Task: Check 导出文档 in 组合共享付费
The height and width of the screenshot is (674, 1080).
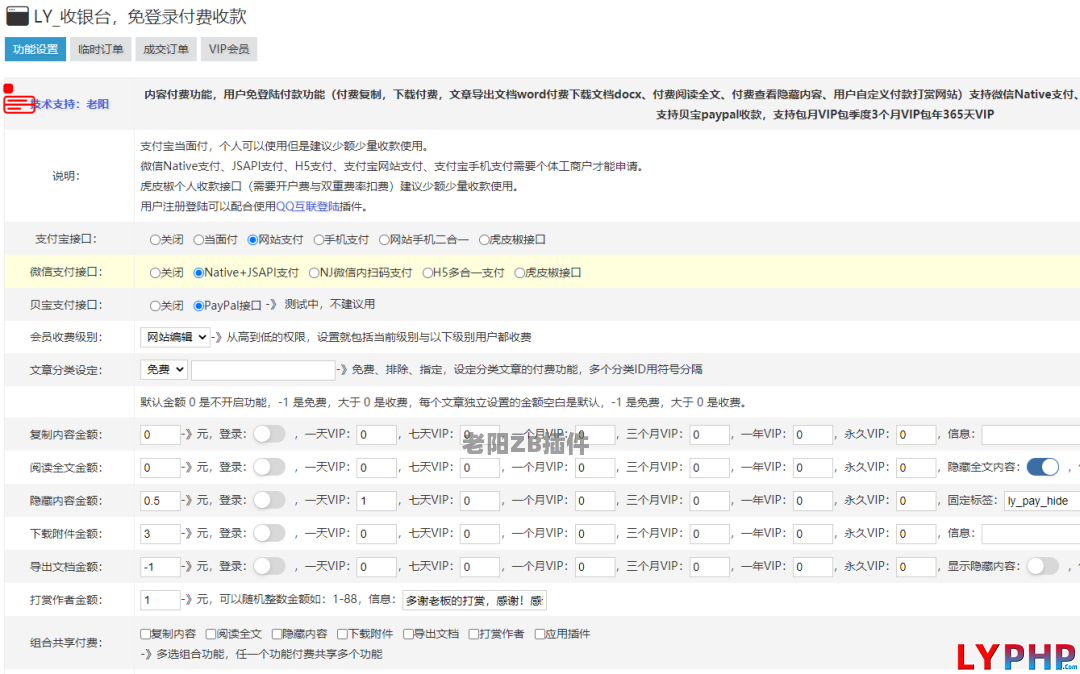Action: pos(408,634)
